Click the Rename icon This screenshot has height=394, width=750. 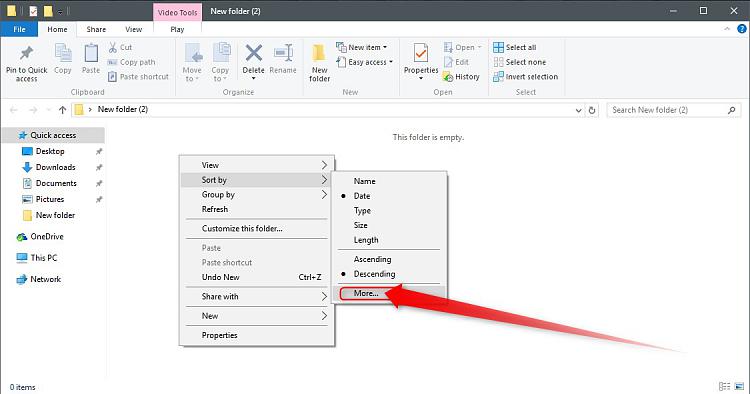[x=283, y=53]
